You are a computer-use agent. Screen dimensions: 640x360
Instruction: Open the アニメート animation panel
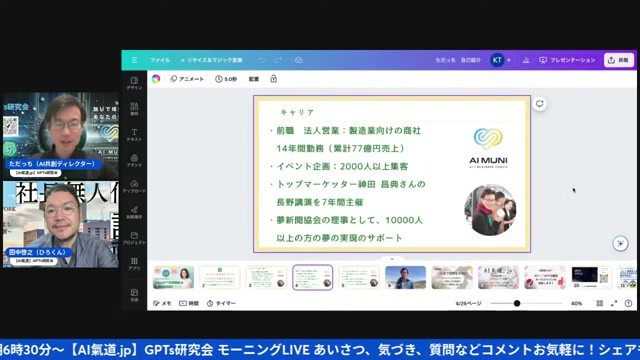[x=187, y=79]
